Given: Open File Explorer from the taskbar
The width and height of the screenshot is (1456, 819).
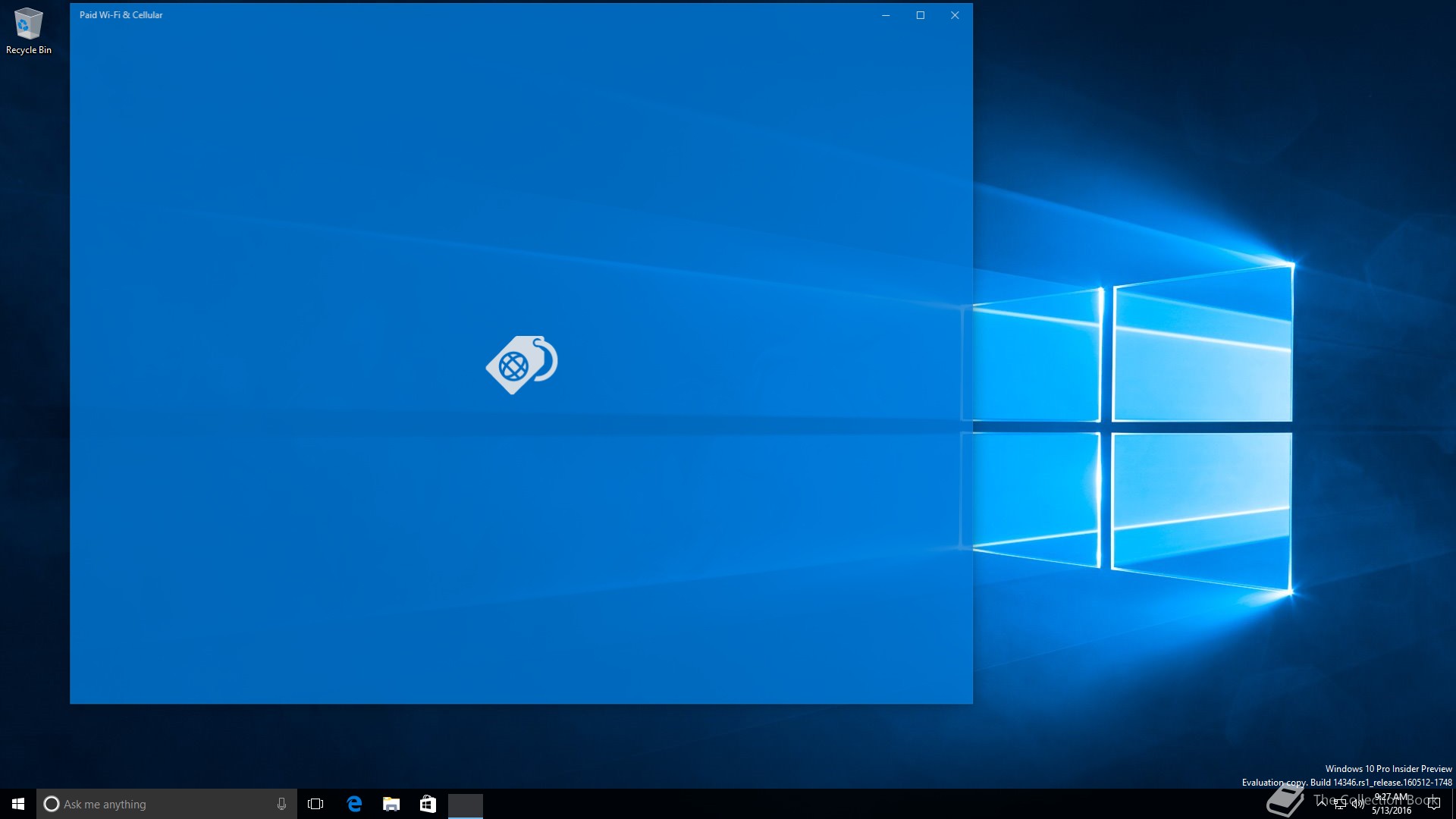Looking at the screenshot, I should pos(391,804).
